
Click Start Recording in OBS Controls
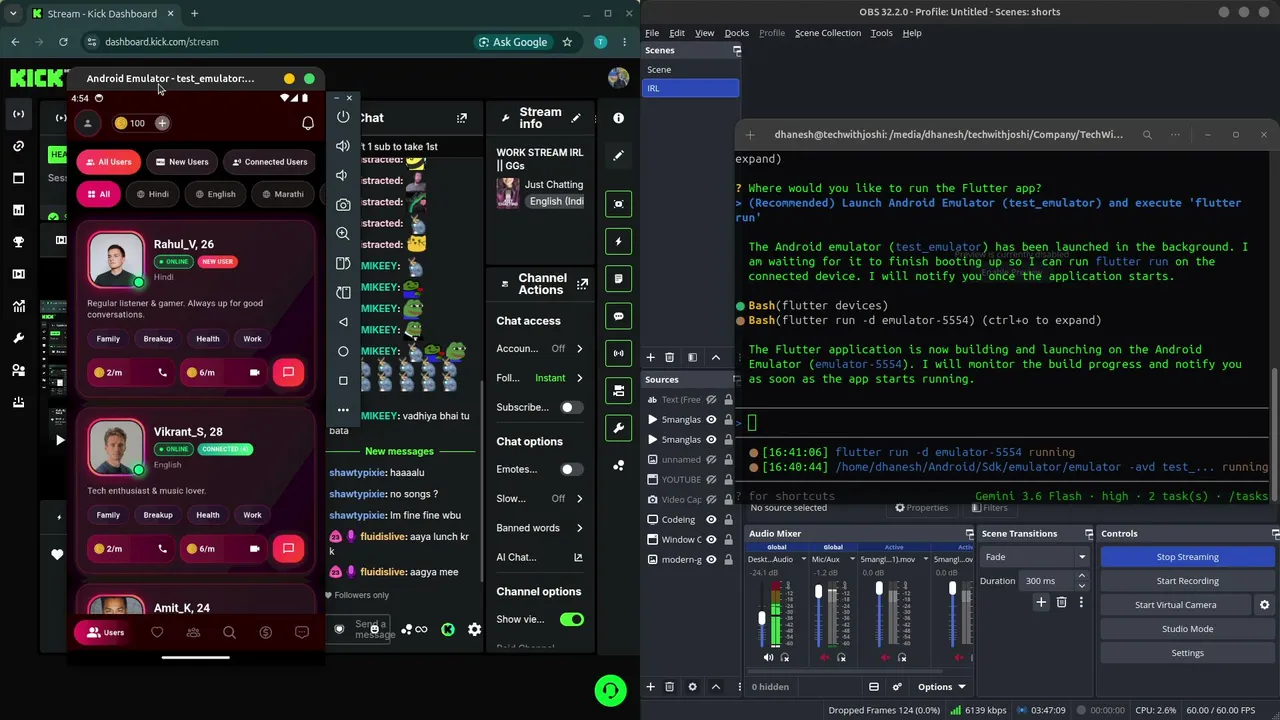(1188, 581)
